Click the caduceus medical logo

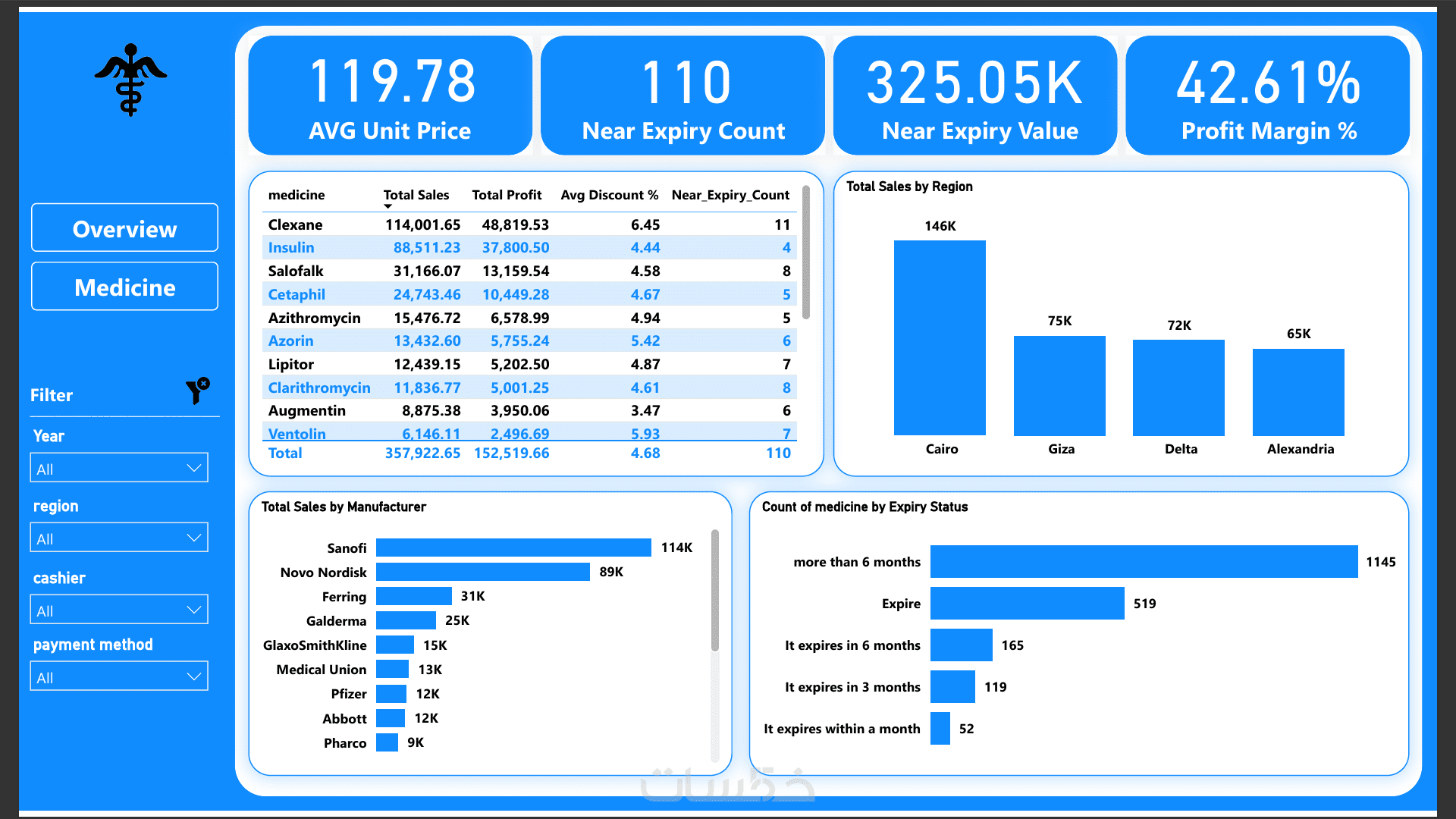tap(130, 80)
